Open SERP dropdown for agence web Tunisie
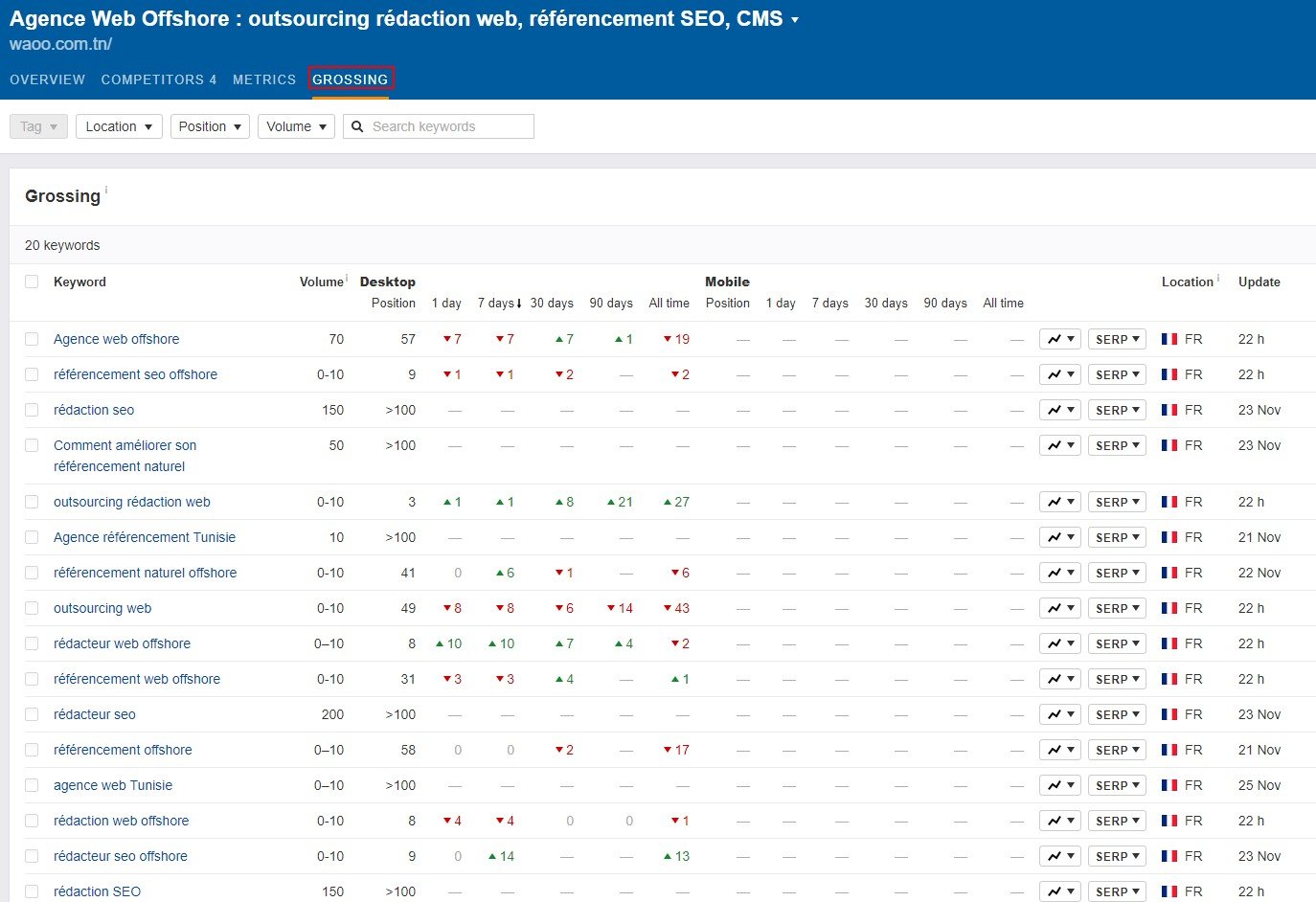1316x902 pixels. 1117,785
